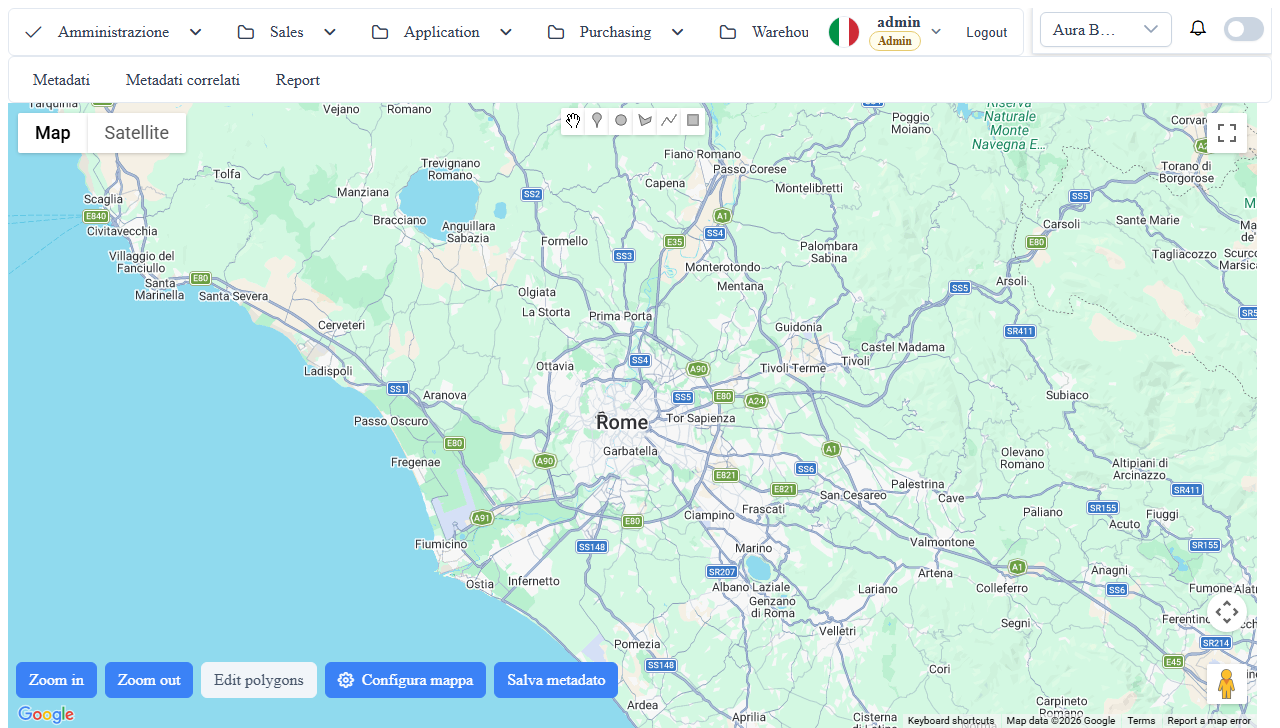Viewport: 1280px width, 728px height.
Task: Open the Aura B… combo box
Action: [x=1106, y=30]
